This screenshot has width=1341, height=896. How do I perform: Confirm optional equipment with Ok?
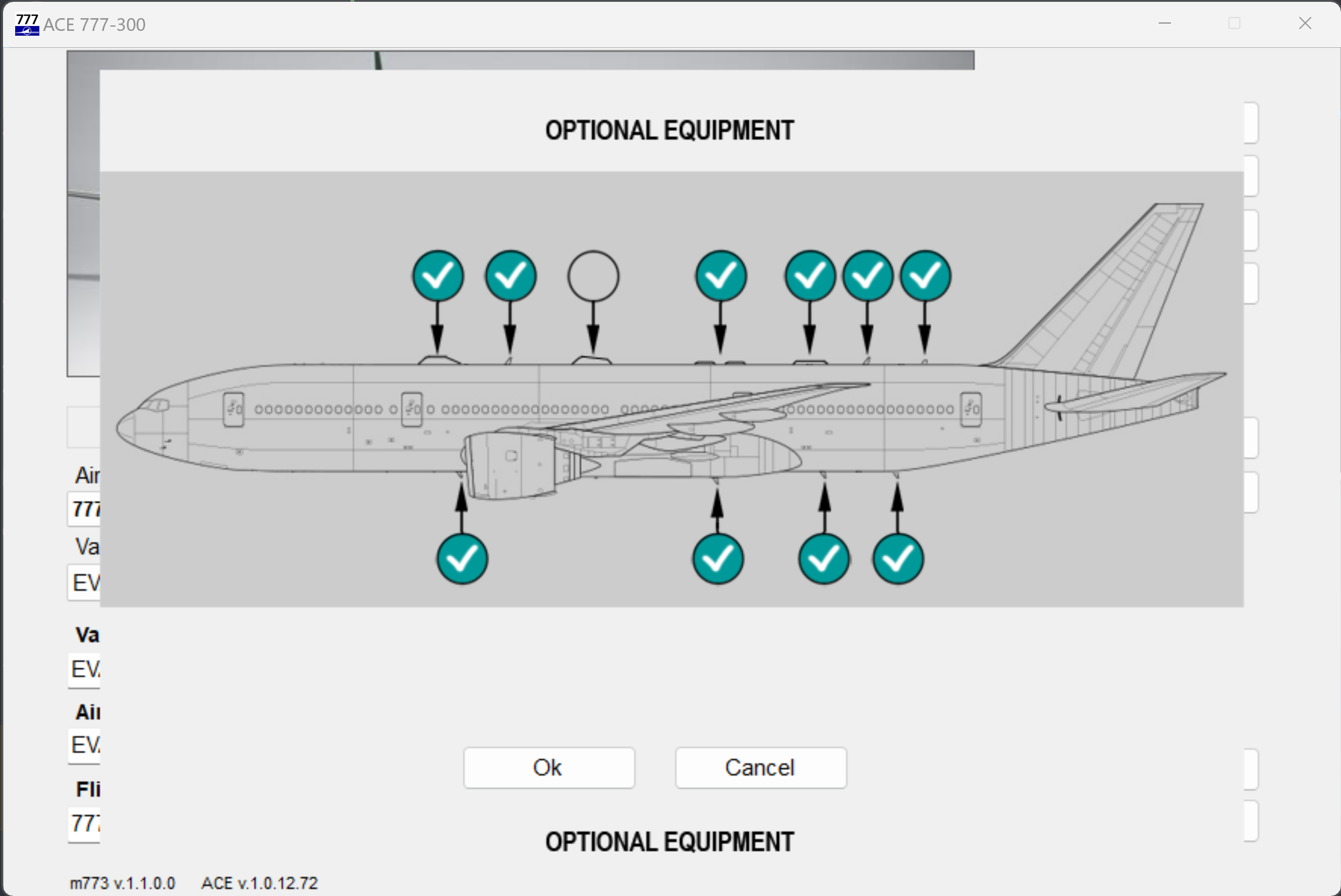549,768
